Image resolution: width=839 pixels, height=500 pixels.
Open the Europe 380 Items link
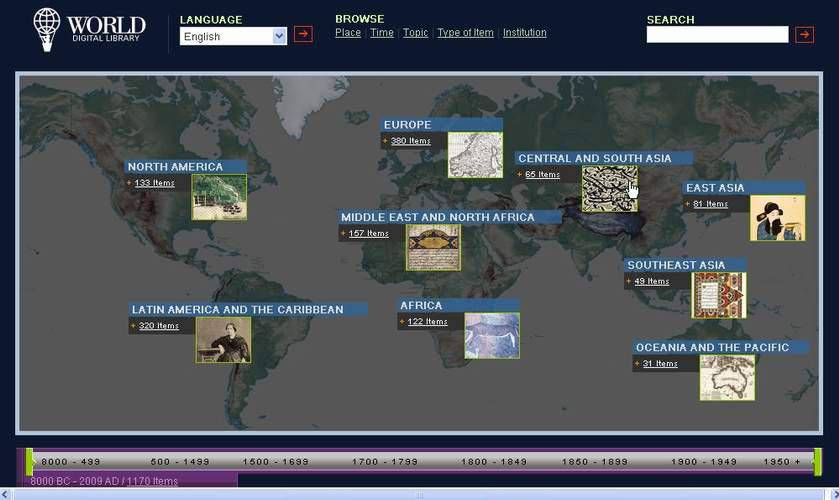tap(410, 141)
